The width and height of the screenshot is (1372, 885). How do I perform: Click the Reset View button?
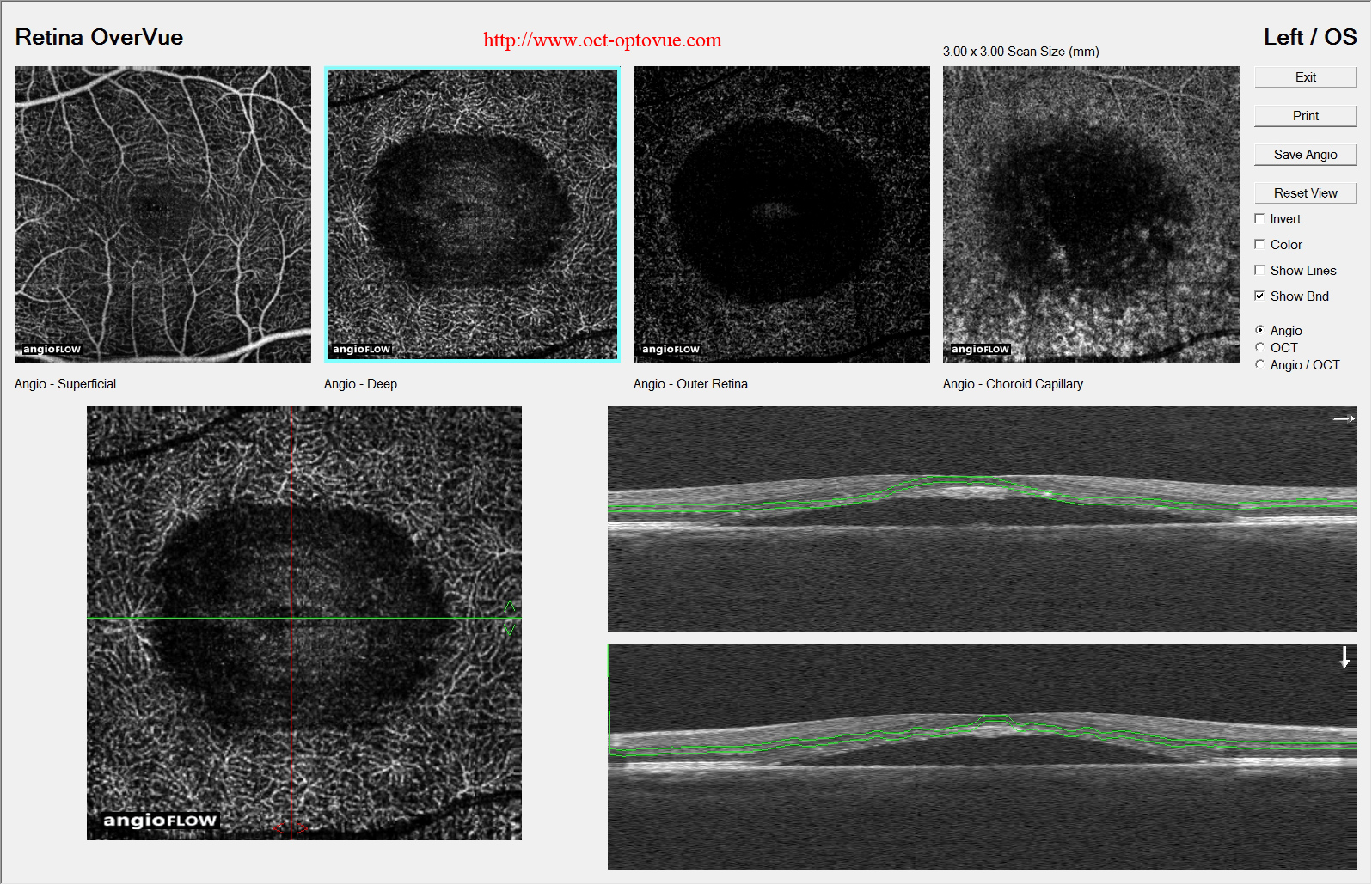coord(1305,193)
